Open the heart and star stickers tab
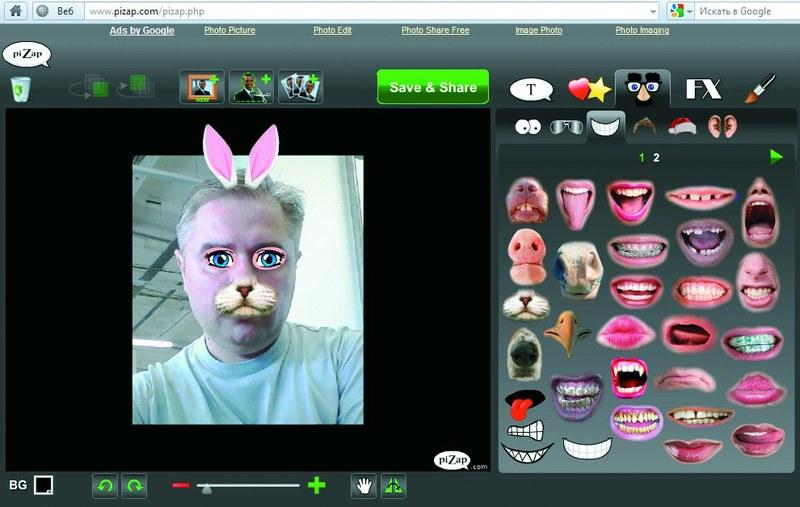This screenshot has width=800, height=507. 588,89
